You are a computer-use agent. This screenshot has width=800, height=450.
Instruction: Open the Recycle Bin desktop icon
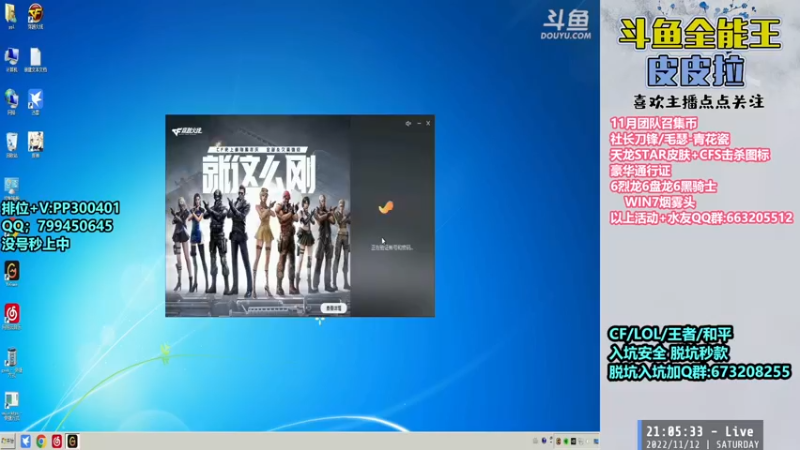point(11,142)
